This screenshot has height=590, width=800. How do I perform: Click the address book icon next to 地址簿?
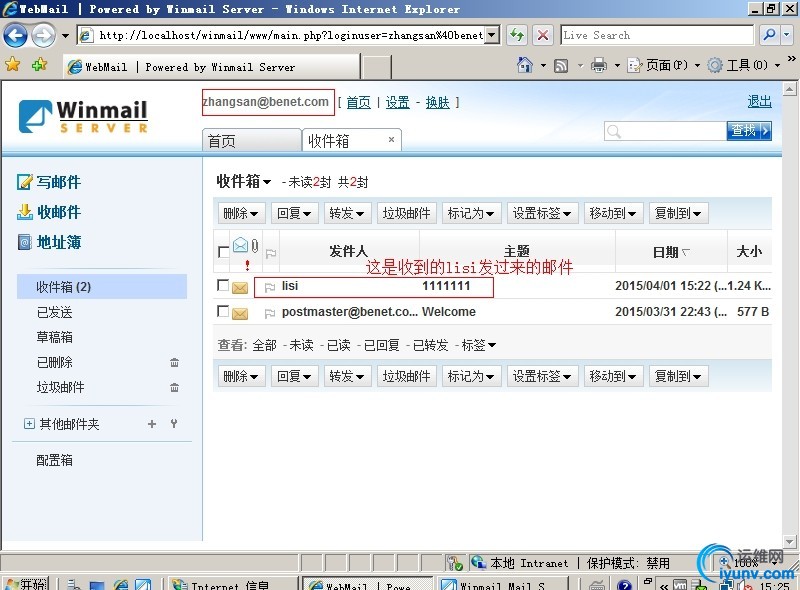(24, 242)
